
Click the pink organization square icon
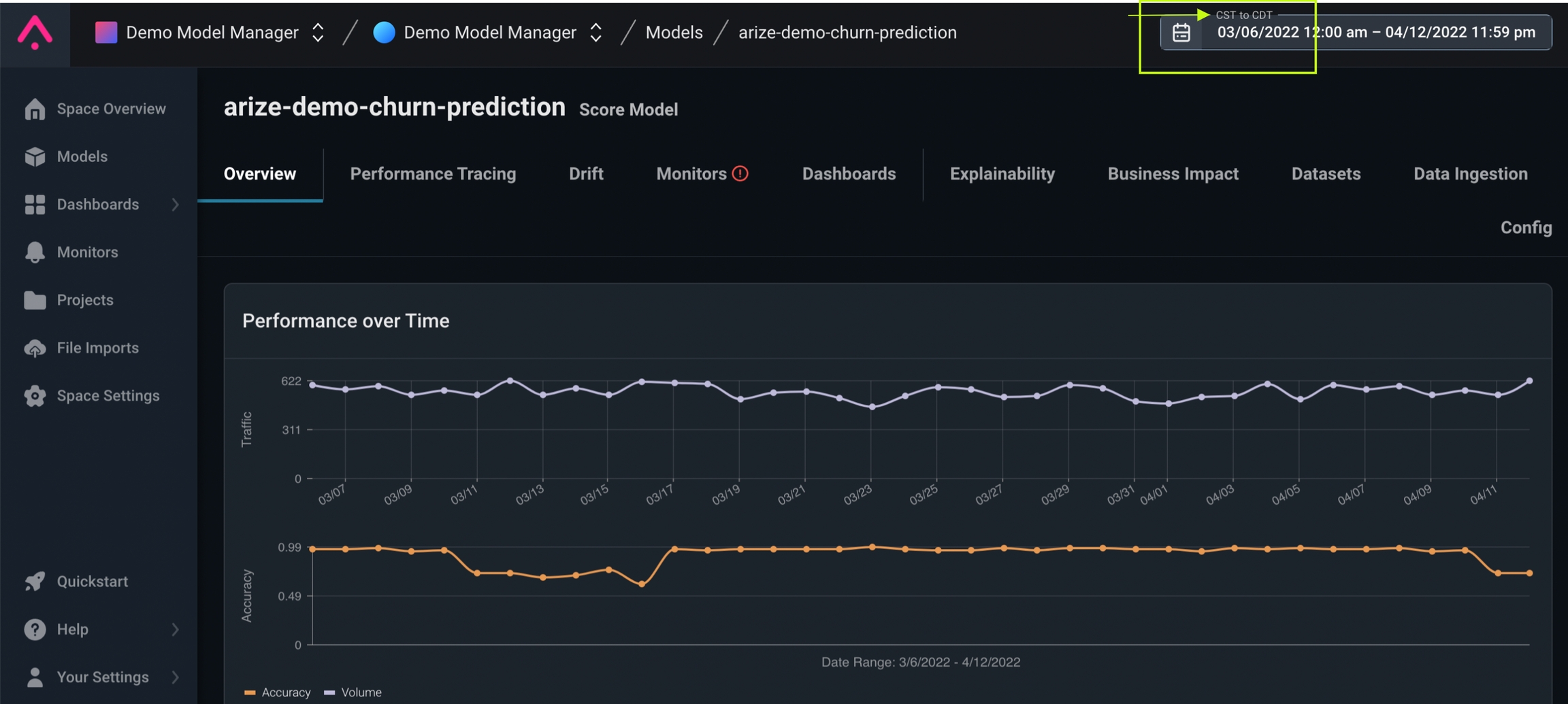click(106, 32)
